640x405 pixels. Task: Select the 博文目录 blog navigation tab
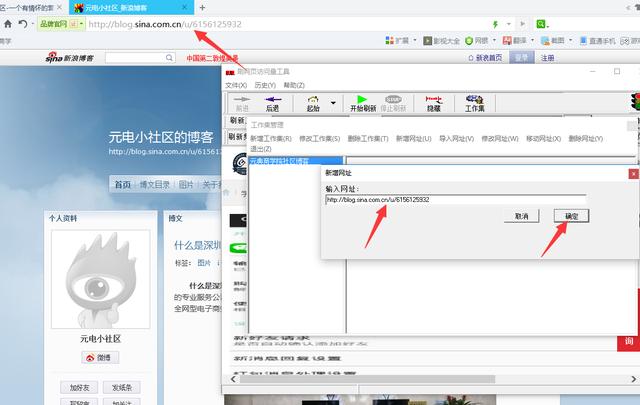(155, 185)
